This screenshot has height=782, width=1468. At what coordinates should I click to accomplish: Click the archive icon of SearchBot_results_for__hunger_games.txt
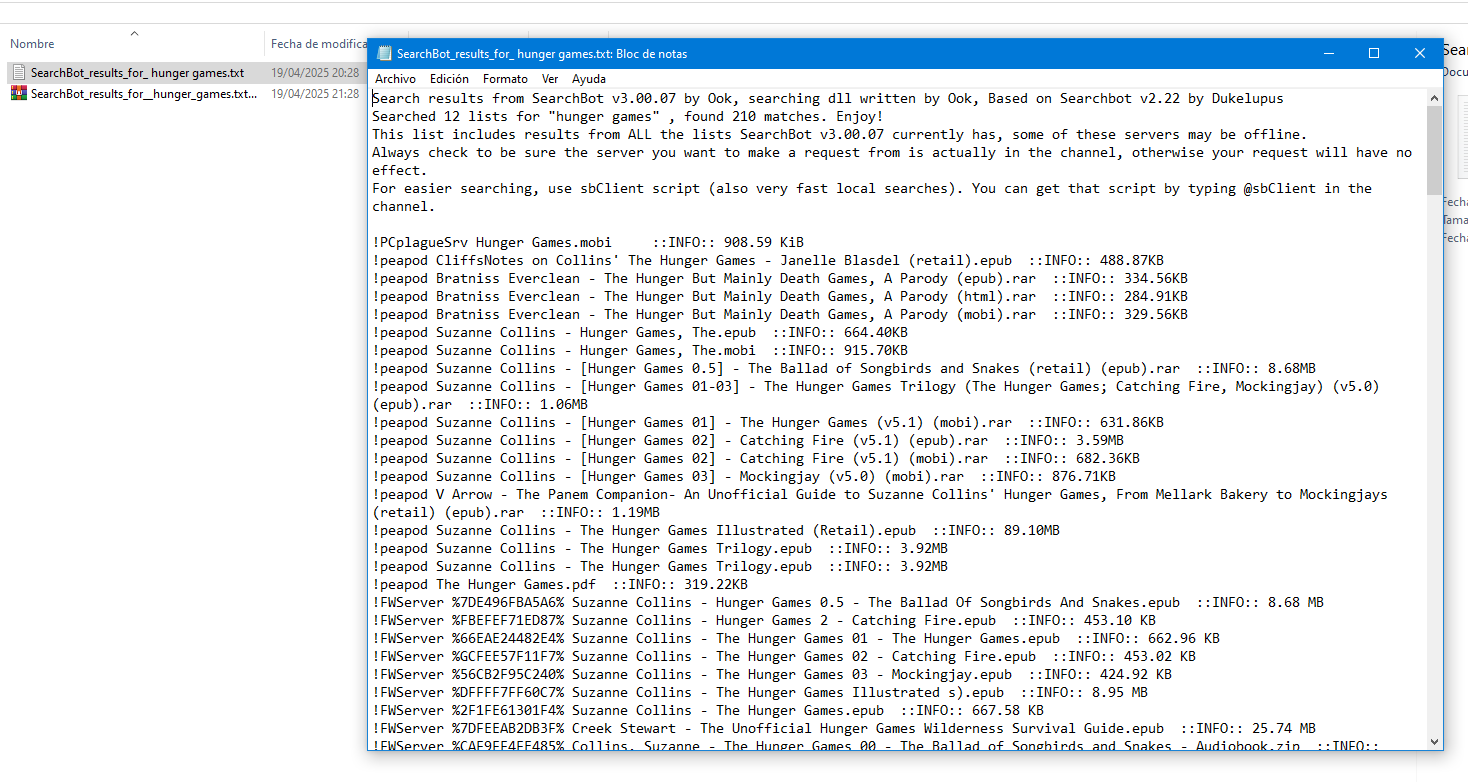pyautogui.click(x=18, y=93)
